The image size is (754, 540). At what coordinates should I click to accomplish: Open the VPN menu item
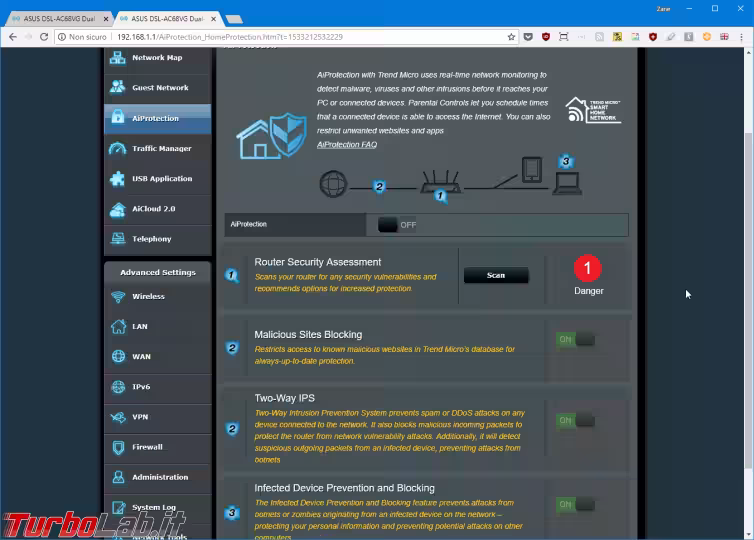click(140, 417)
